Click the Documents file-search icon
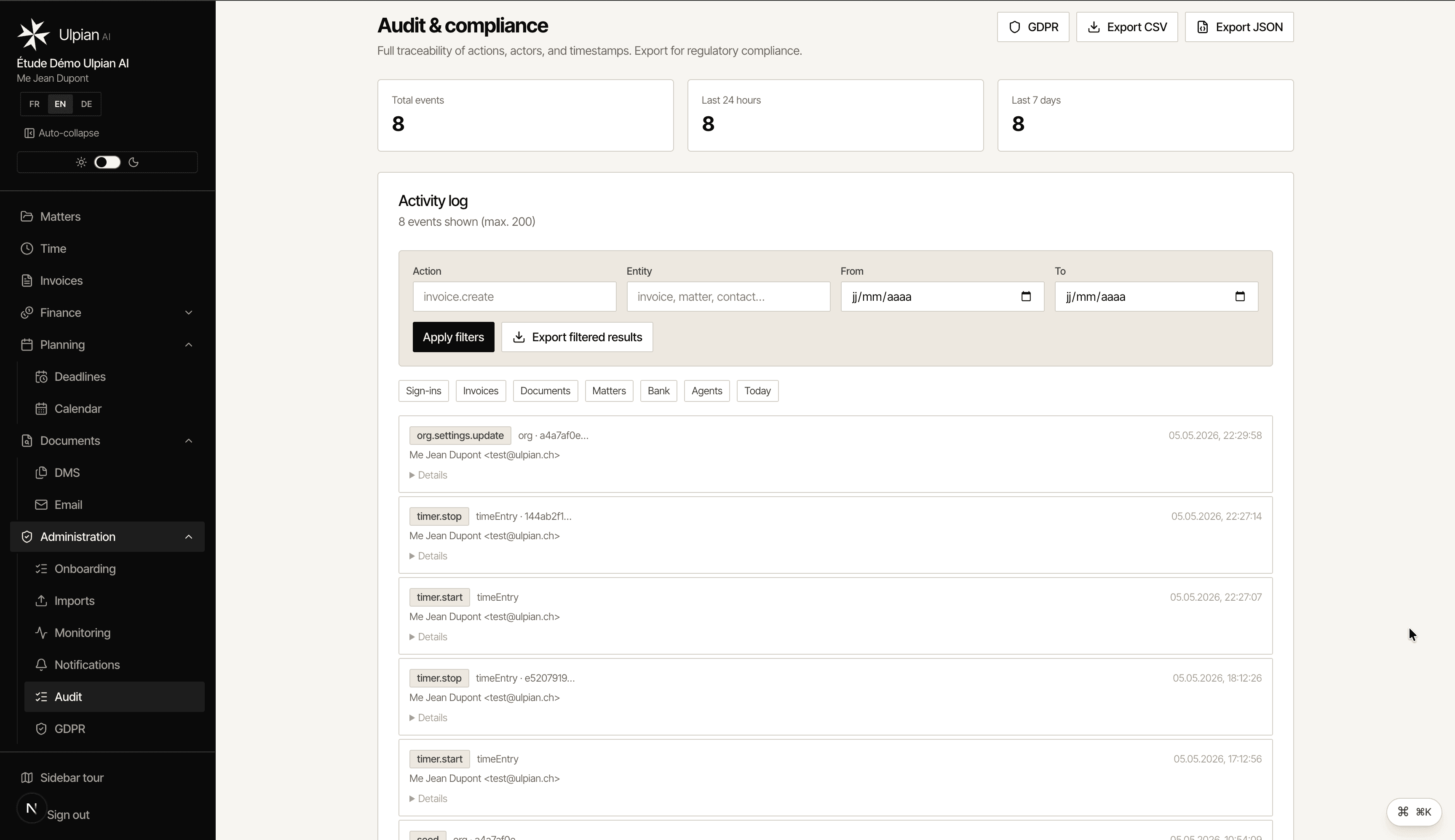This screenshot has width=1455, height=840. point(27,441)
